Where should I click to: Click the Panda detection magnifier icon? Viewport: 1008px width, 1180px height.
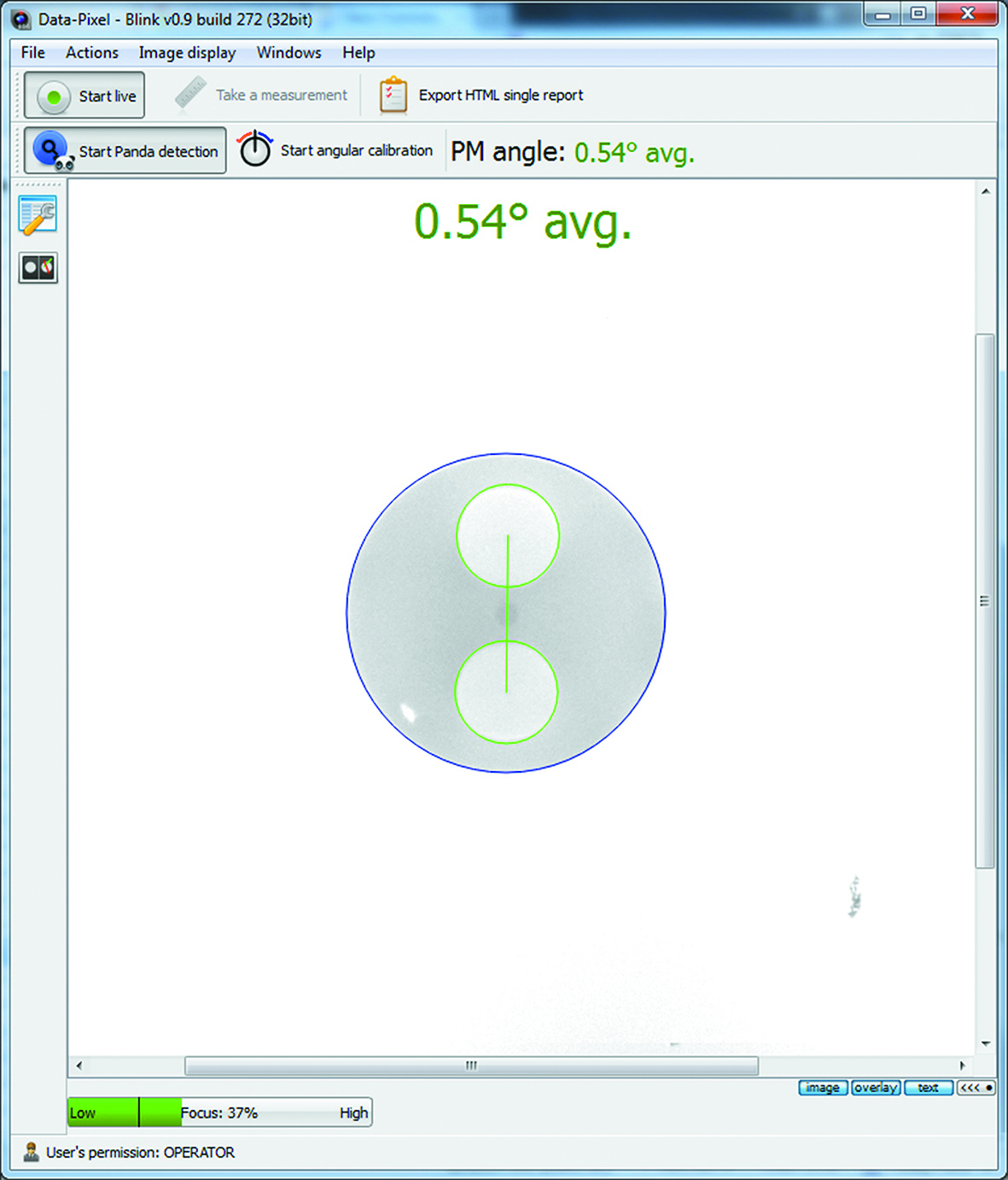(53, 151)
